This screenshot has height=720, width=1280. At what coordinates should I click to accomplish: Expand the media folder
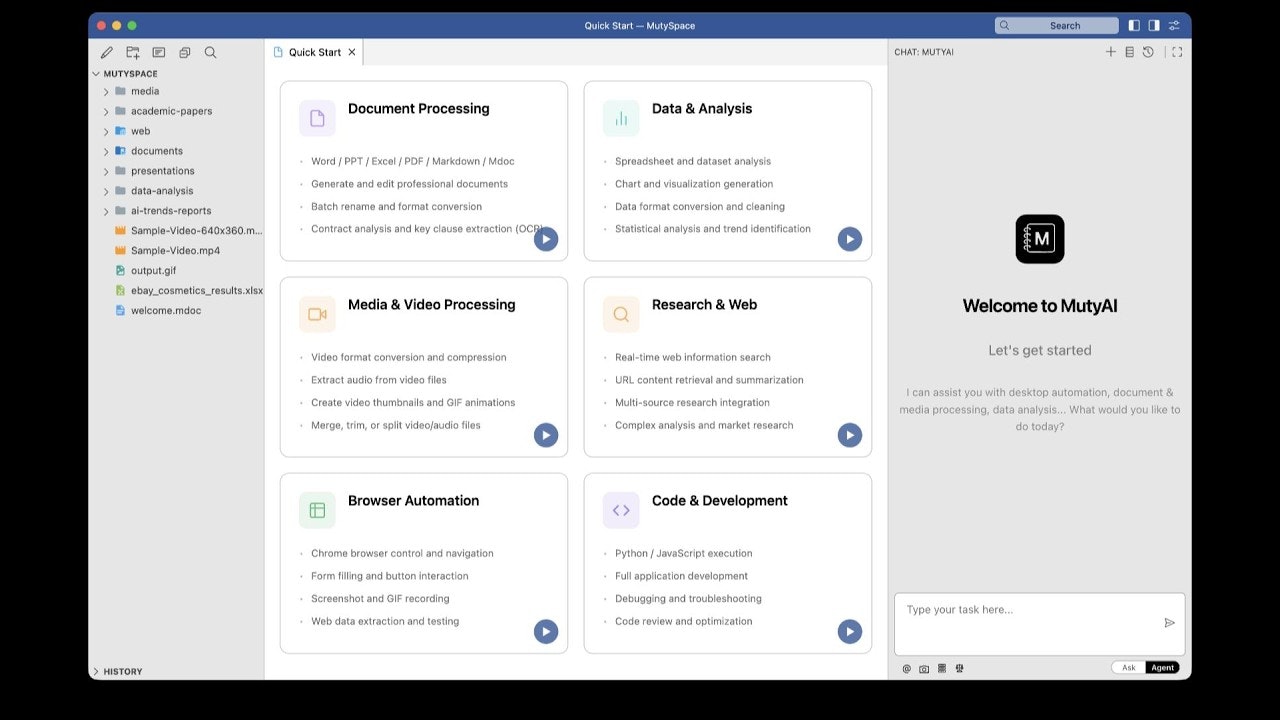click(106, 92)
